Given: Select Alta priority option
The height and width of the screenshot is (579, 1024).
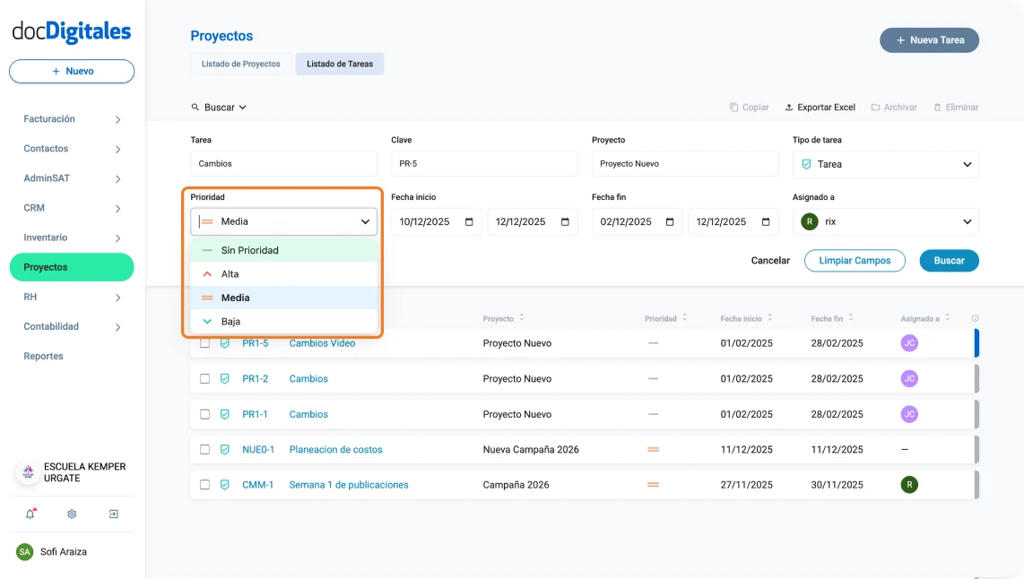Looking at the screenshot, I should 230,274.
